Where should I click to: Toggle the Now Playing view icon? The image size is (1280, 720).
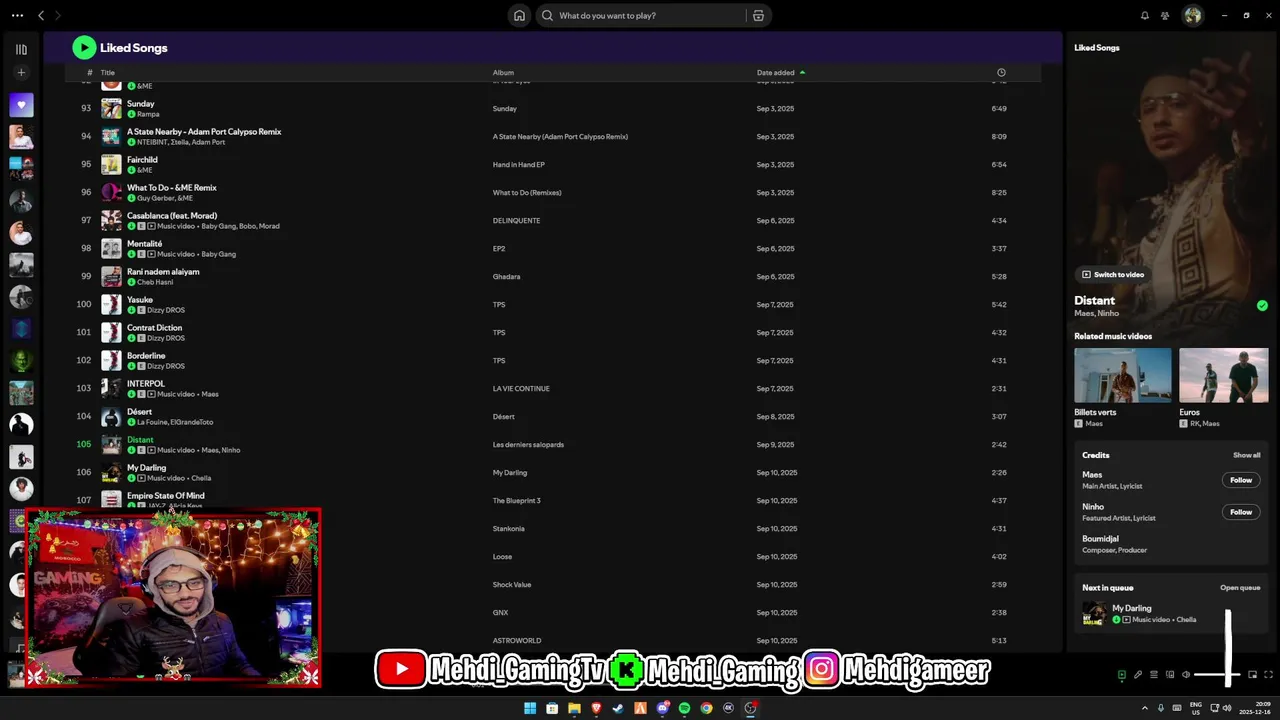click(x=1122, y=675)
